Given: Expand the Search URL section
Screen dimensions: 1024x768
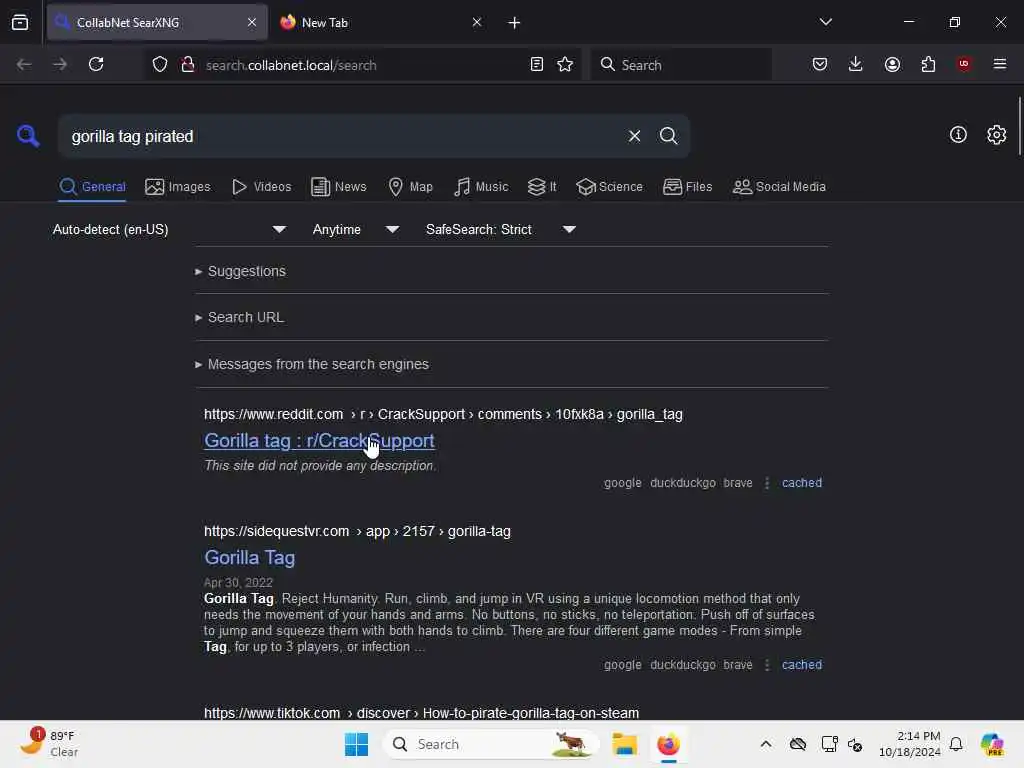Looking at the screenshot, I should tap(239, 317).
